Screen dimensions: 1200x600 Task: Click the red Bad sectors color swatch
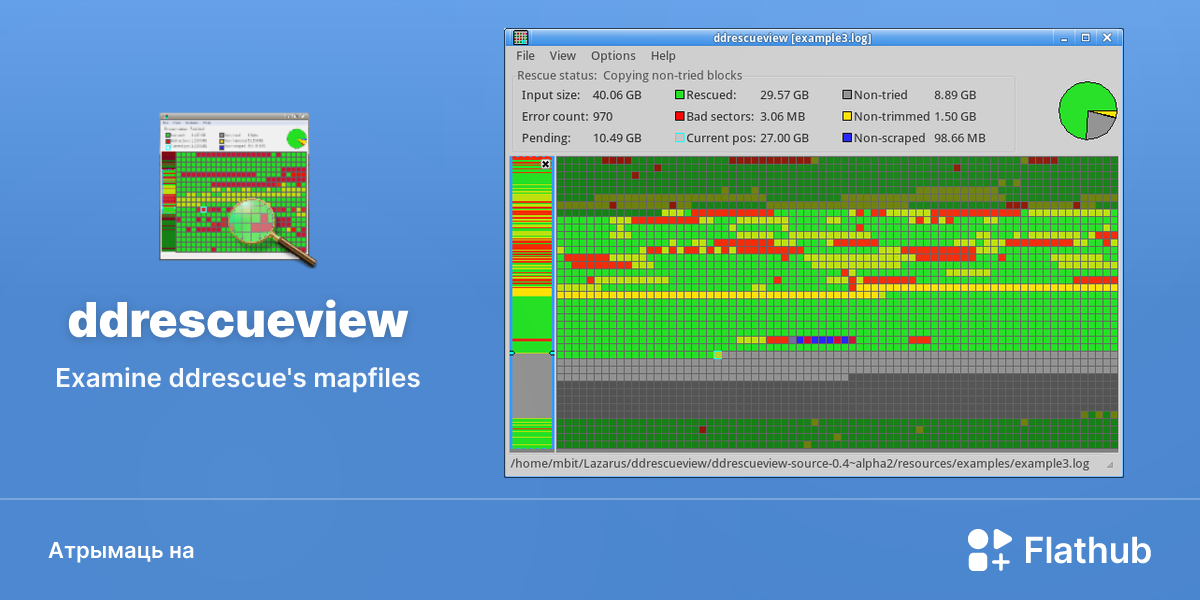tap(680, 116)
